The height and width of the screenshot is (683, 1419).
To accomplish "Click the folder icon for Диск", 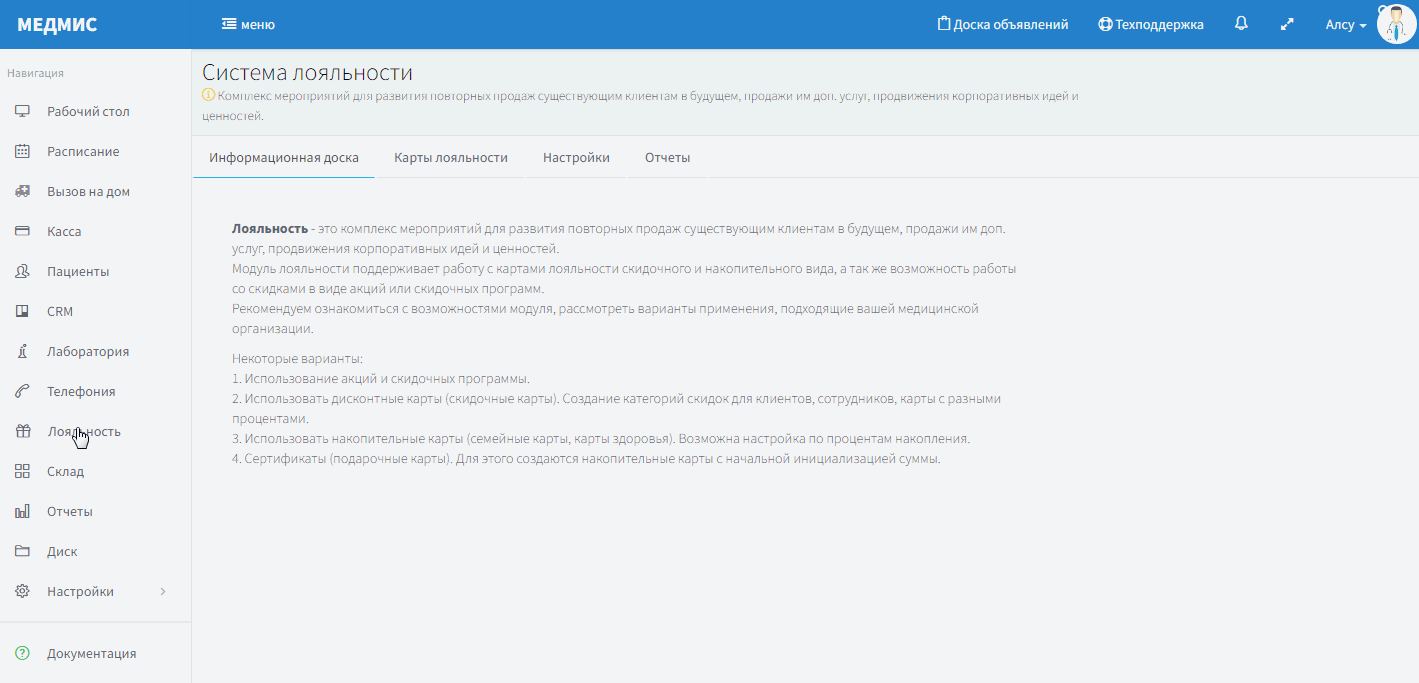I will point(22,552).
